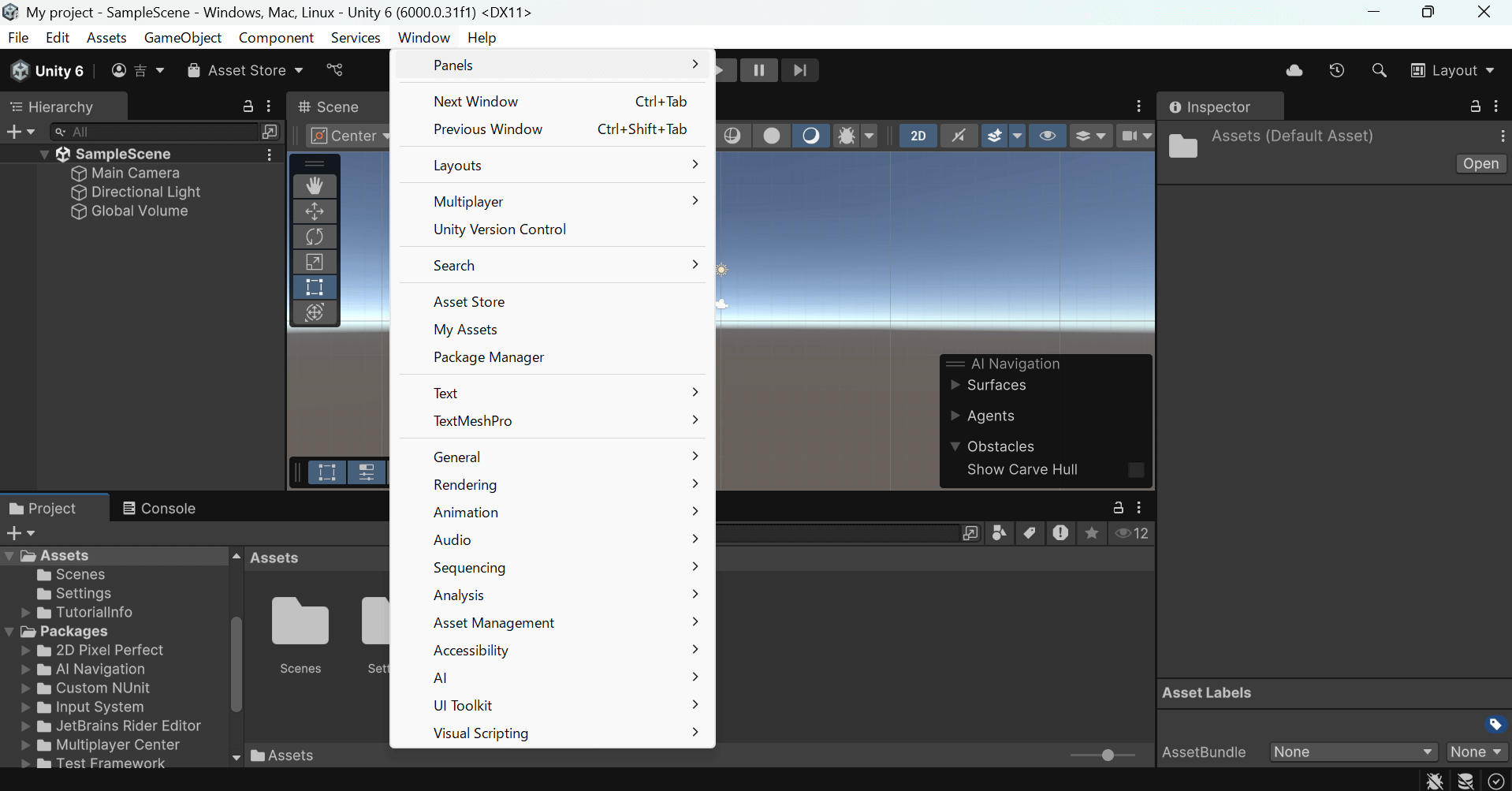Click the search-by-label tag icon

pos(1030,533)
